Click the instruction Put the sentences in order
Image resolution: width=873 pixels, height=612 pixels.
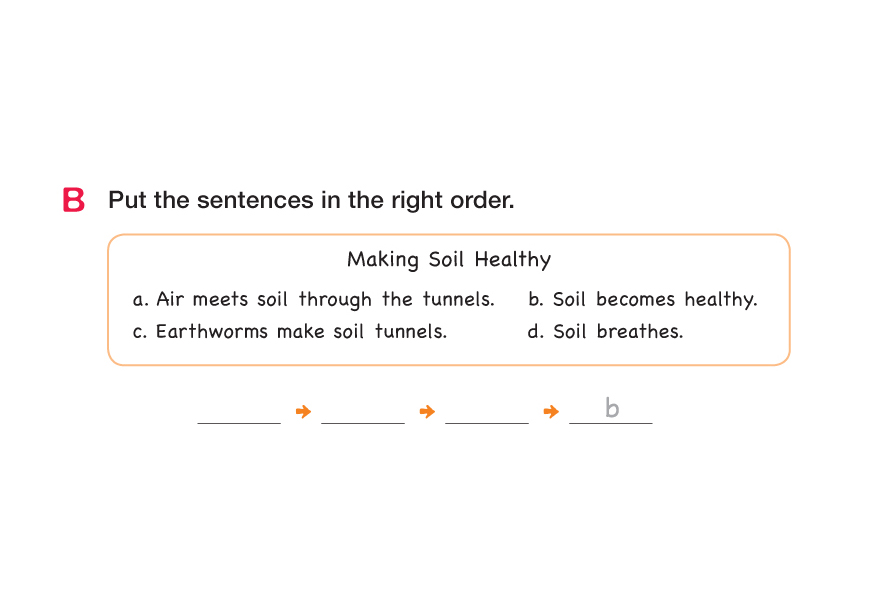tap(311, 200)
